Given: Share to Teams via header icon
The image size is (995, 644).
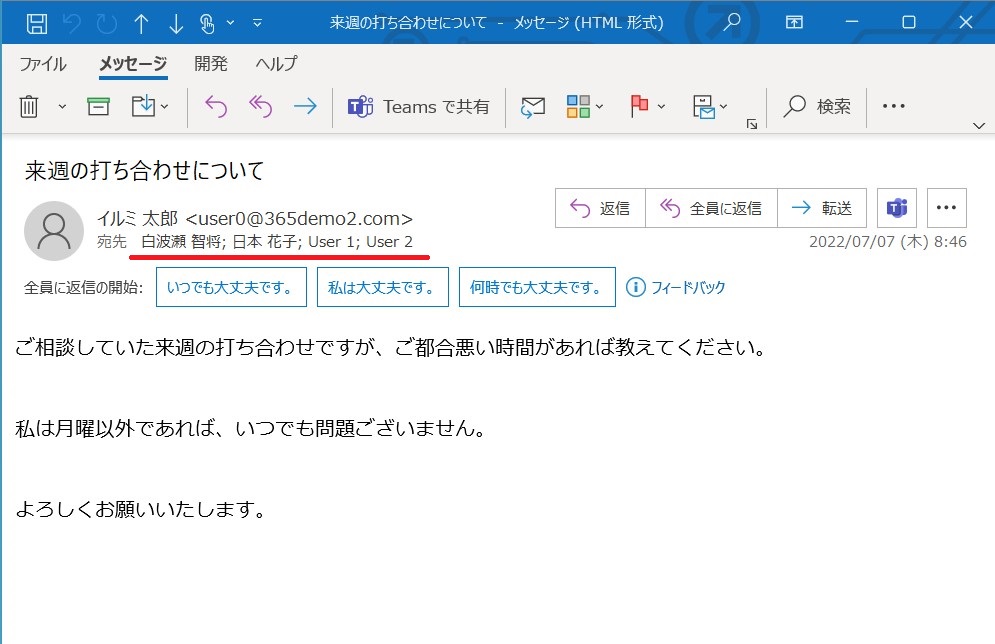Looking at the screenshot, I should (897, 208).
